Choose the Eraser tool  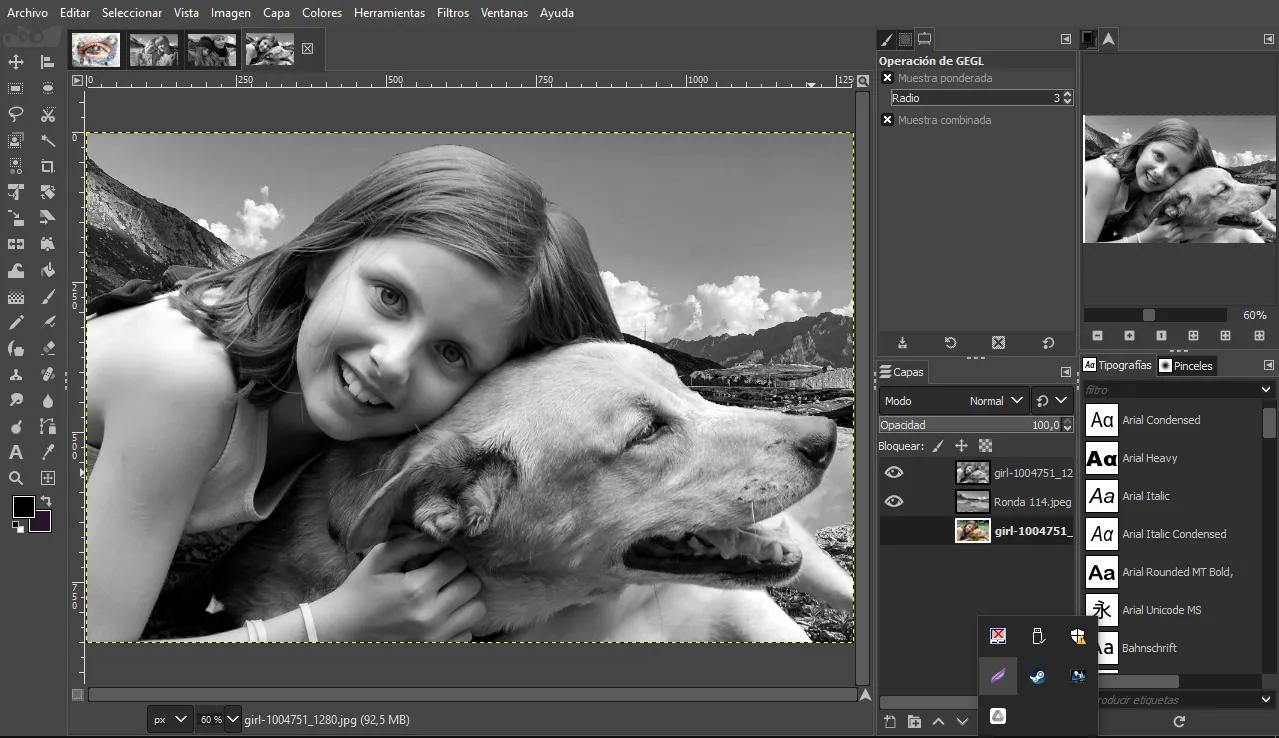48,349
